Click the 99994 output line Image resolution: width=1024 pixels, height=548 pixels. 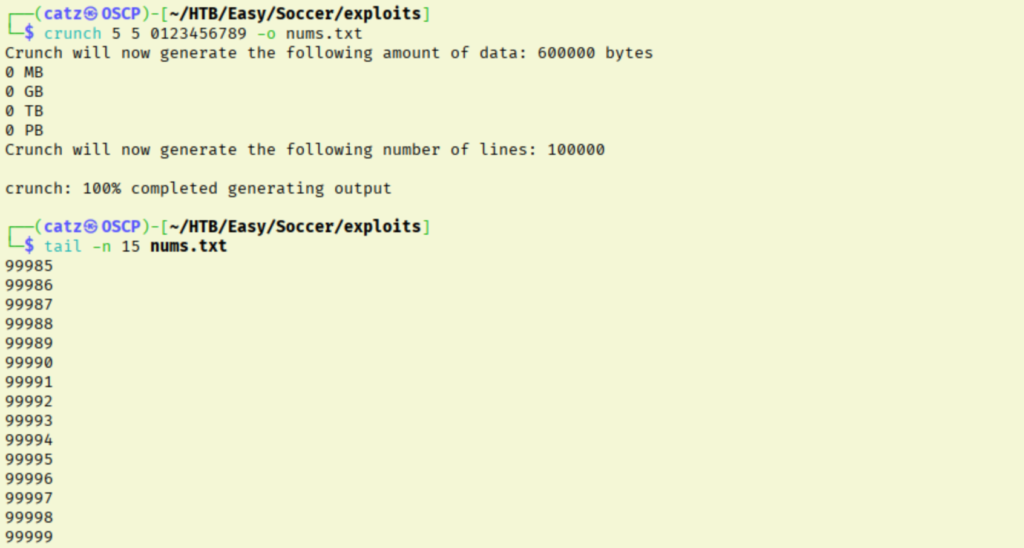click(29, 440)
